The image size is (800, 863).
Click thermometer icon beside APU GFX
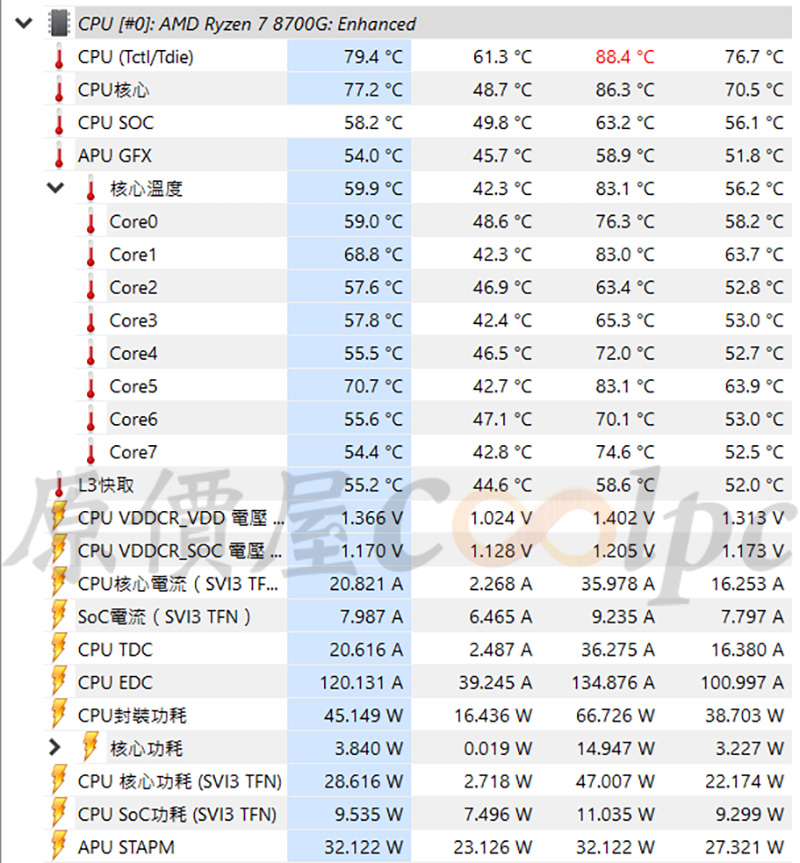tap(59, 156)
